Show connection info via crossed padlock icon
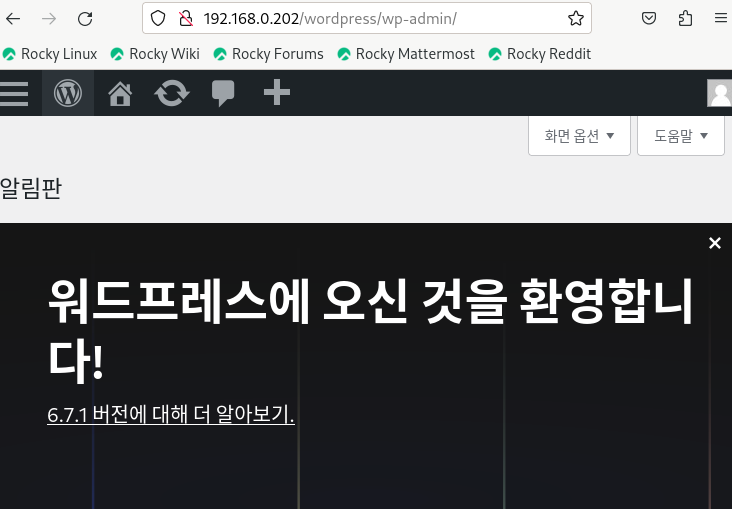This screenshot has height=510, width=732. [186, 19]
